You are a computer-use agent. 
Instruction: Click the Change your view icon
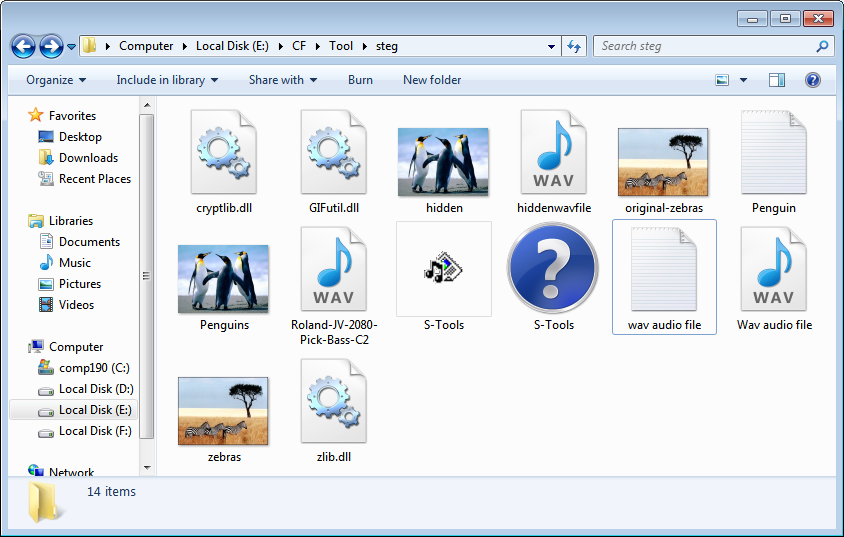(722, 80)
